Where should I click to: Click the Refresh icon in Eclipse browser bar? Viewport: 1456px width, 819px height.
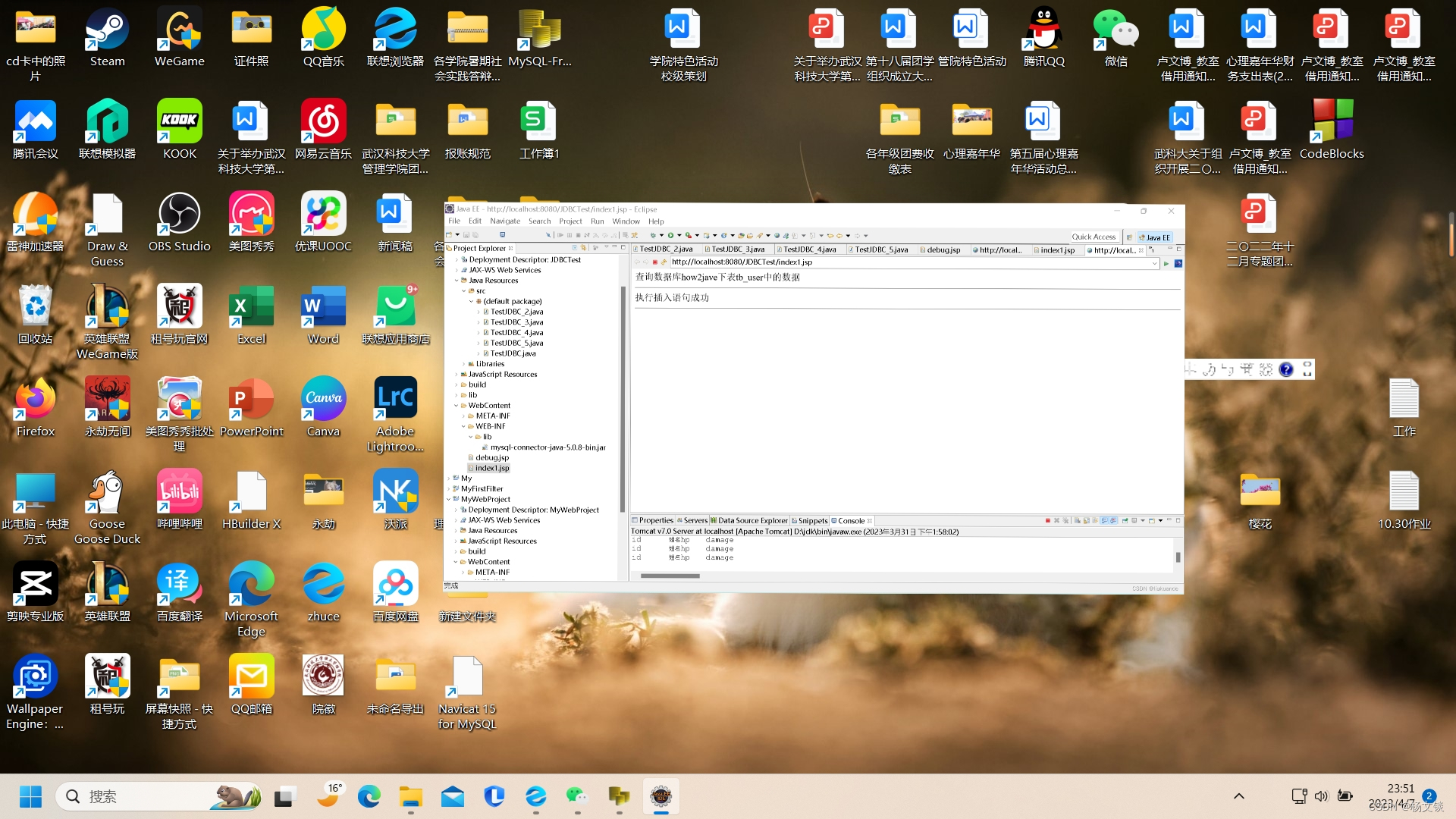tap(664, 262)
